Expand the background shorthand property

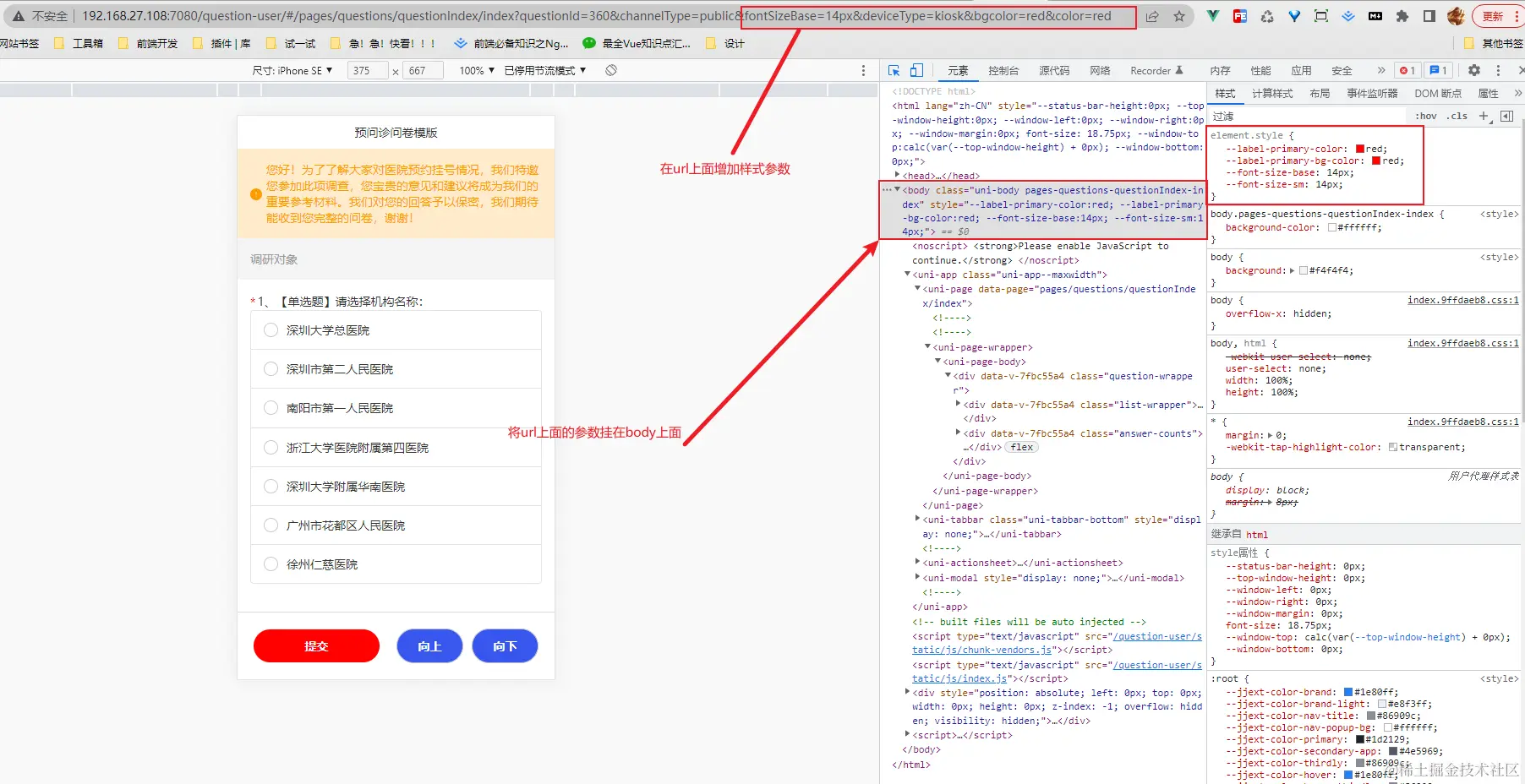click(1293, 270)
